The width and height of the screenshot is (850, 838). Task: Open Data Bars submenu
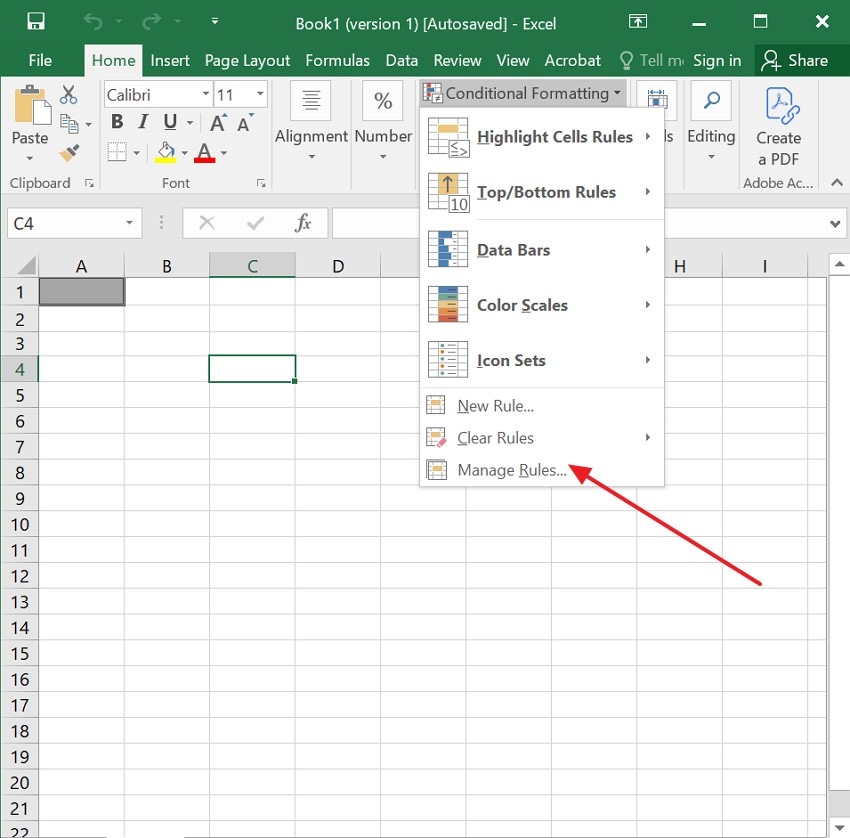click(541, 250)
